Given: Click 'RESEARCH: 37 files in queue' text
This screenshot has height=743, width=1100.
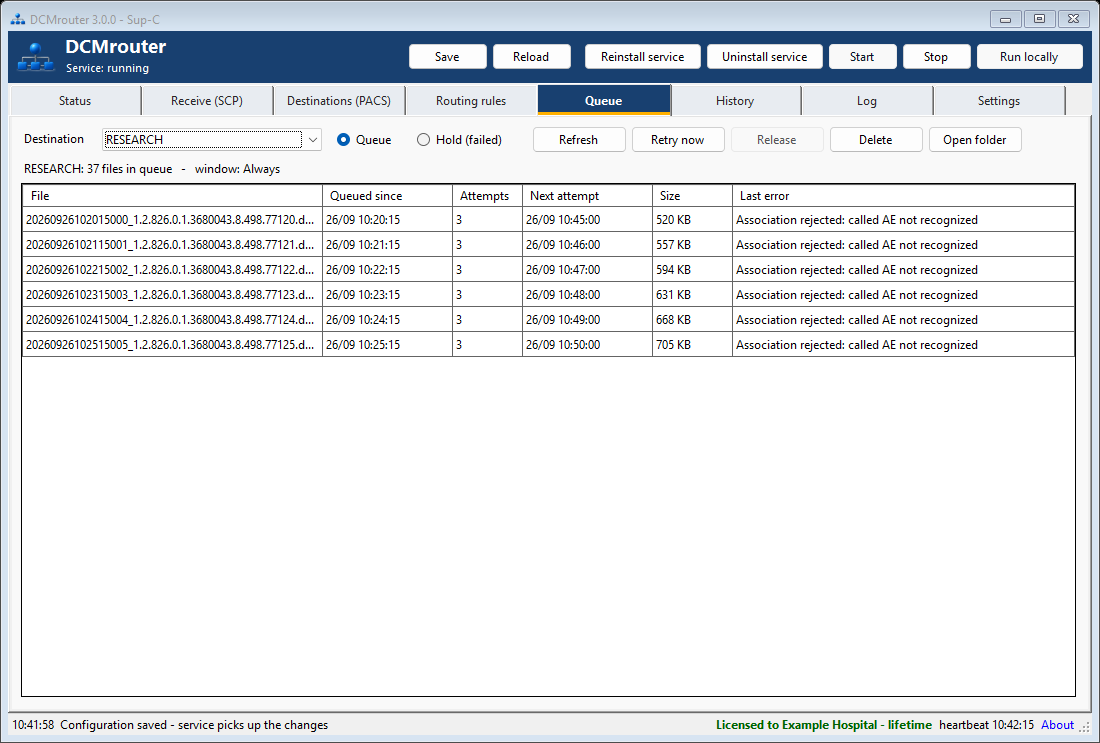Looking at the screenshot, I should pyautogui.click(x=98, y=169).
